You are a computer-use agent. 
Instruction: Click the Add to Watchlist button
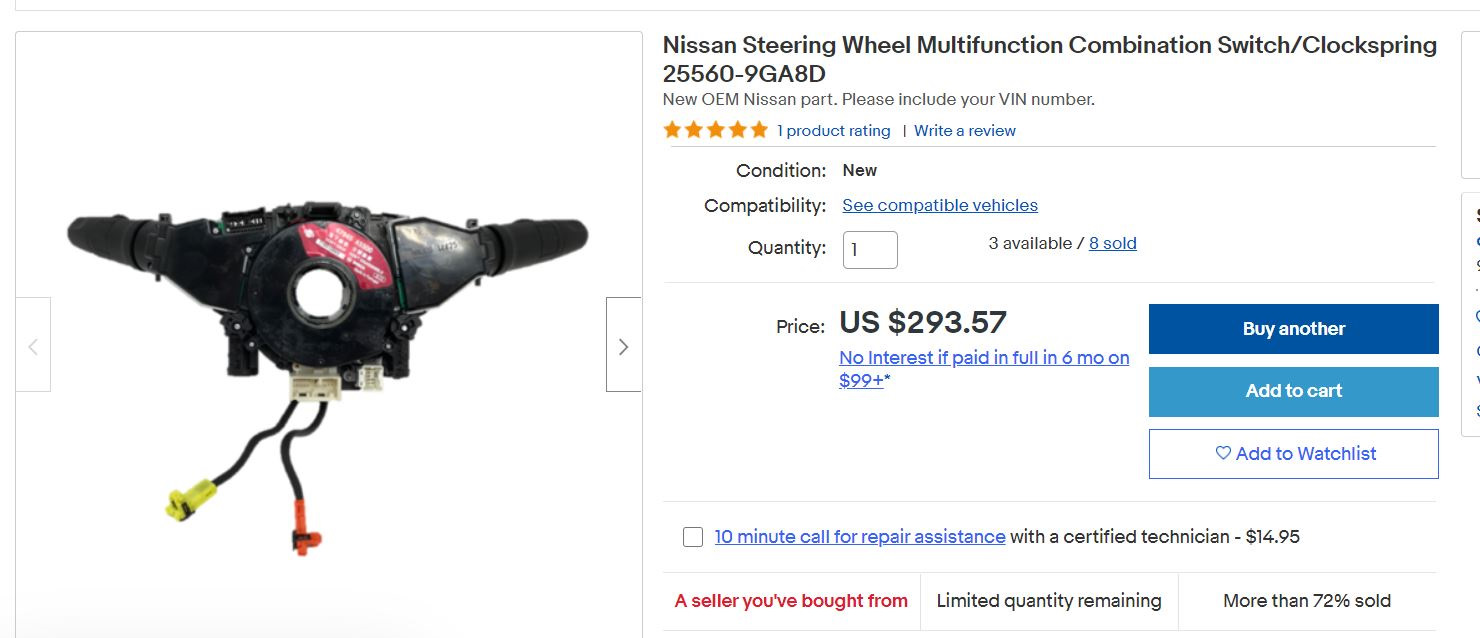pos(1293,454)
